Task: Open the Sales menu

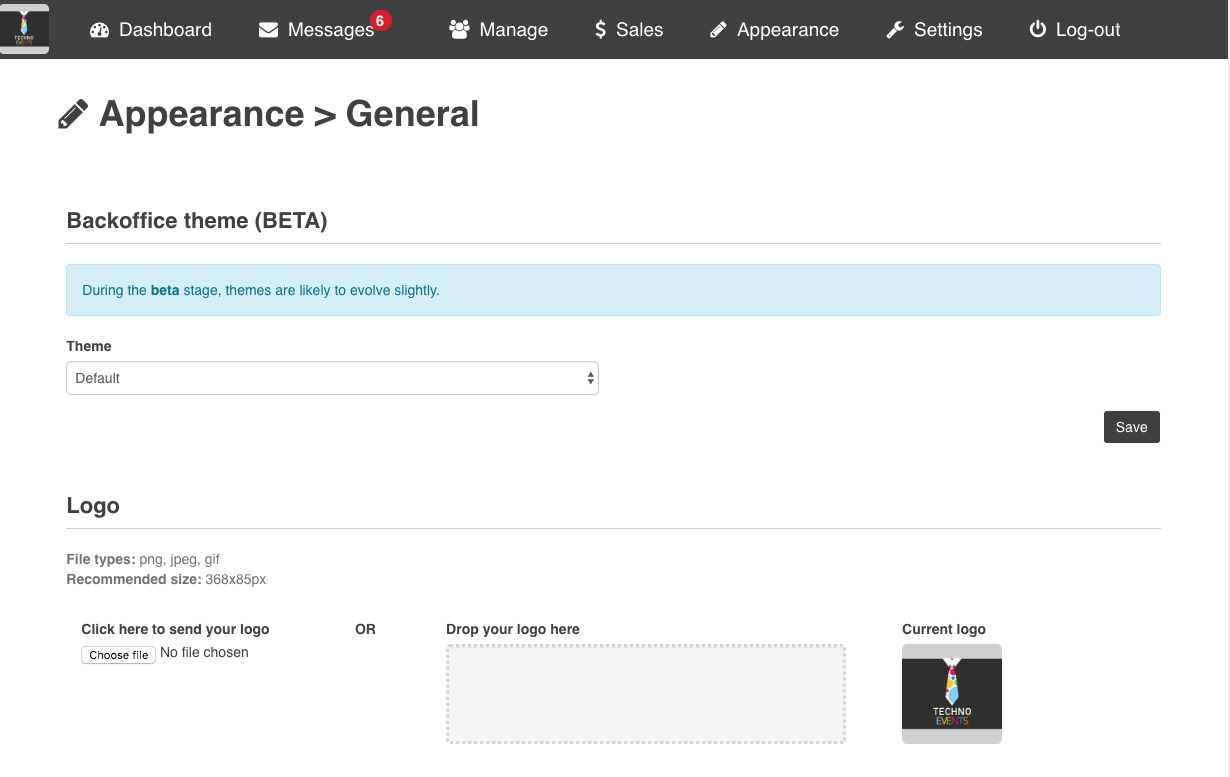Action: point(639,30)
